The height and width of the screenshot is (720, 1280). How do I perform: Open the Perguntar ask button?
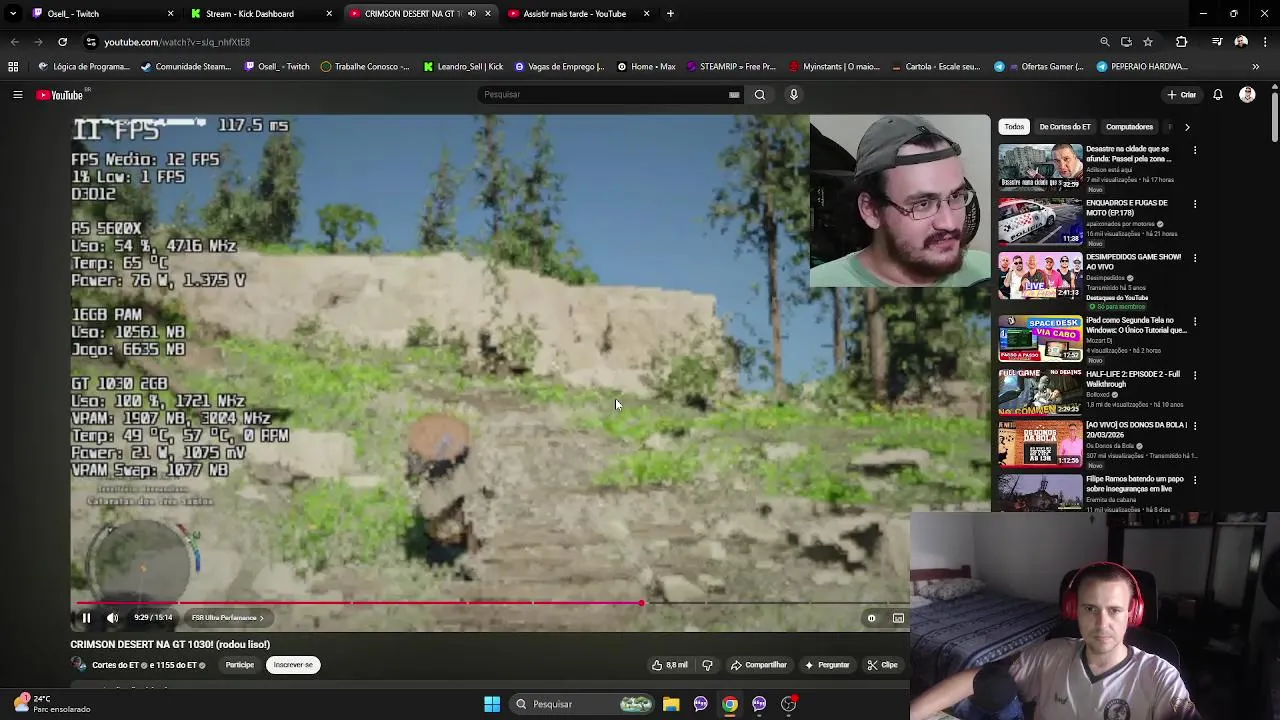tap(827, 665)
